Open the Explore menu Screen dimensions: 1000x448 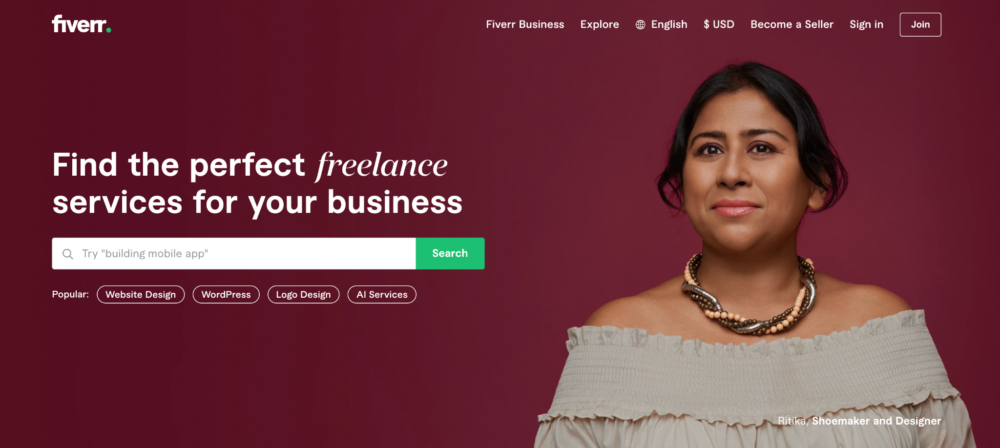pos(599,24)
